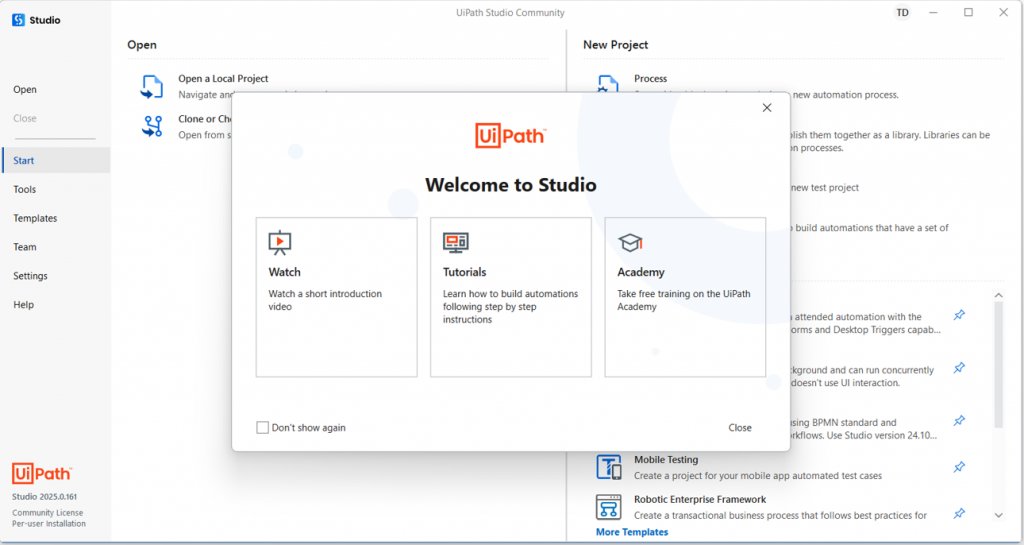Click the Process project title
The image size is (1024, 545).
650,78
